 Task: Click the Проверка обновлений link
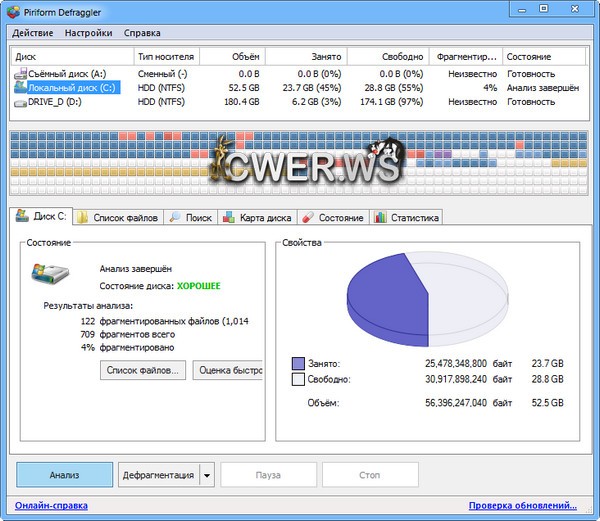tap(522, 506)
